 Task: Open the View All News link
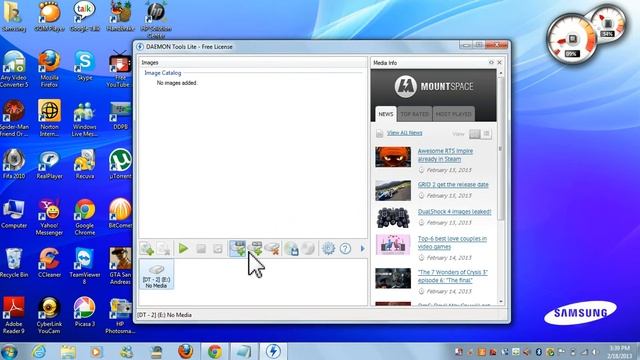404,133
